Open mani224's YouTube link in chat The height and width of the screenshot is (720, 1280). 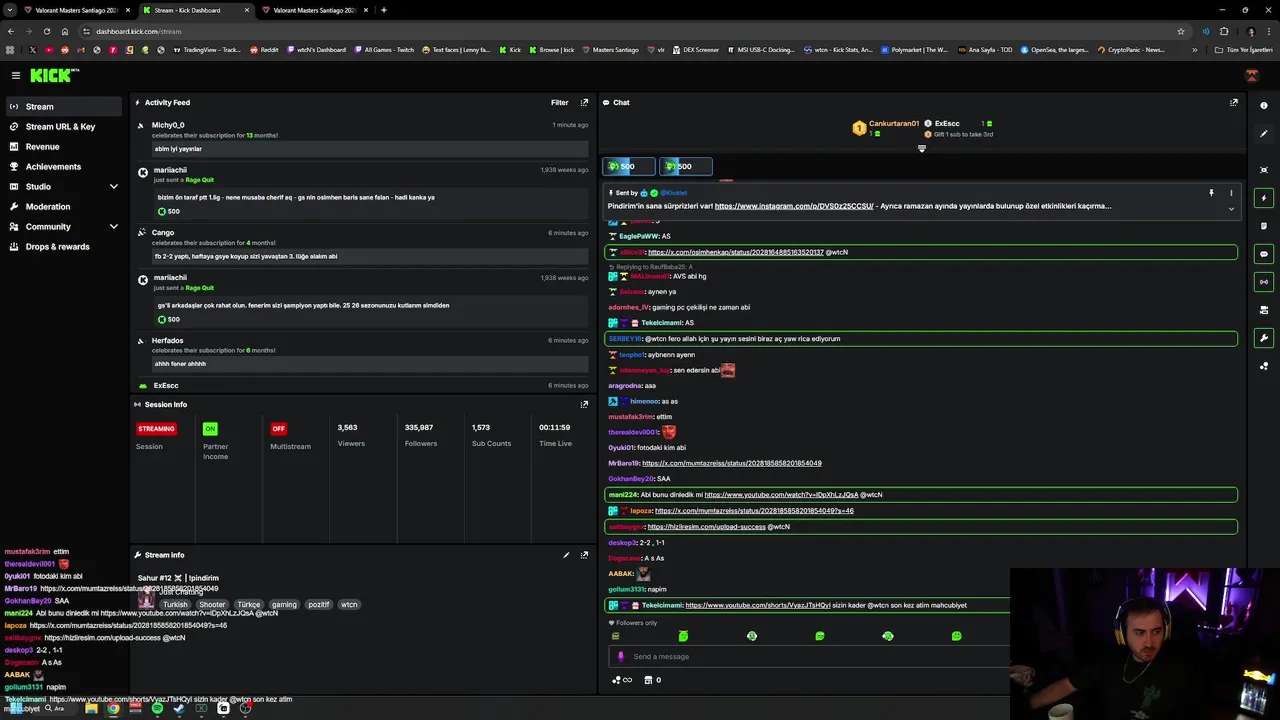point(781,495)
